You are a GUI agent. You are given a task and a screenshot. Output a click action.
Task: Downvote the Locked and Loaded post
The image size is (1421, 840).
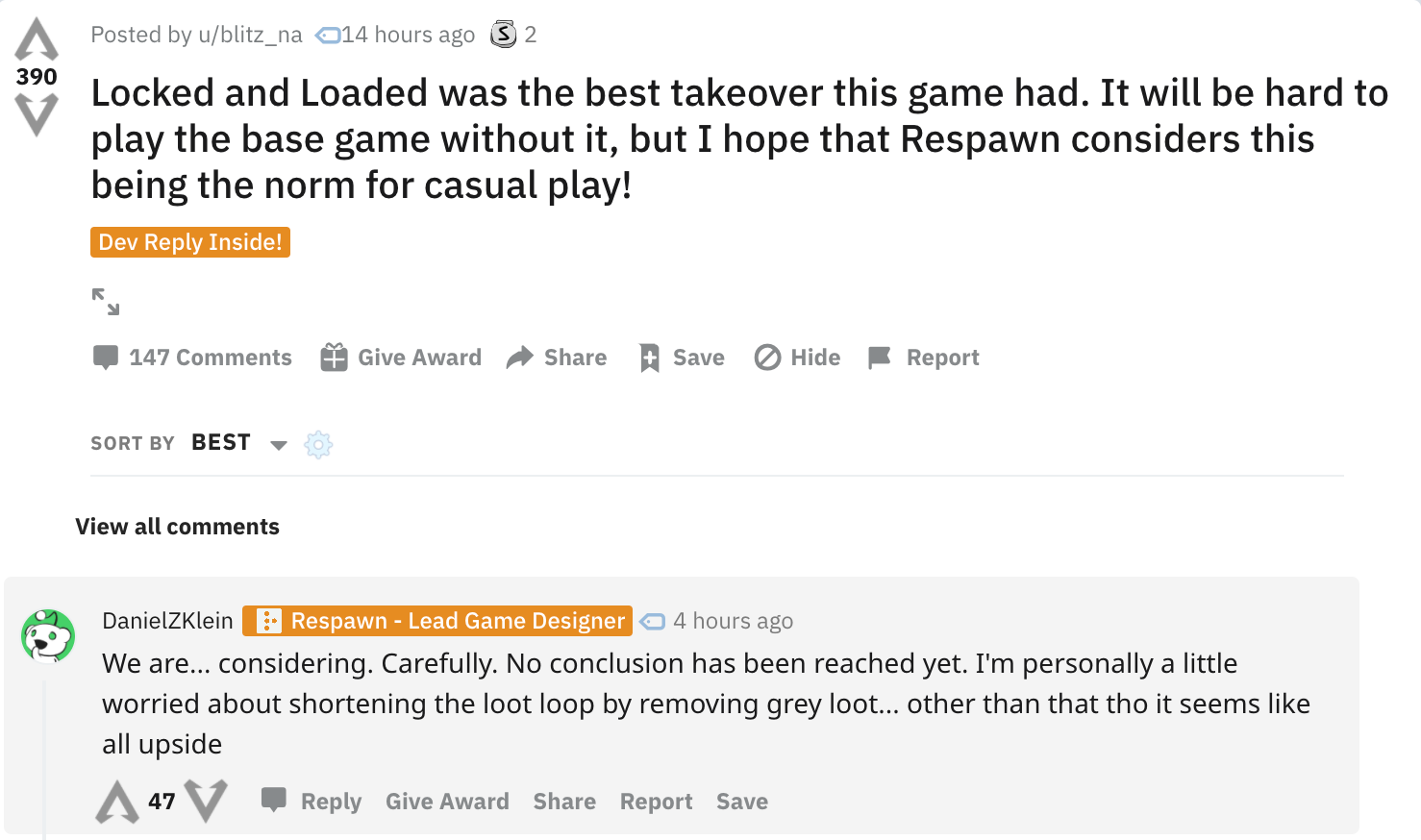[37, 114]
